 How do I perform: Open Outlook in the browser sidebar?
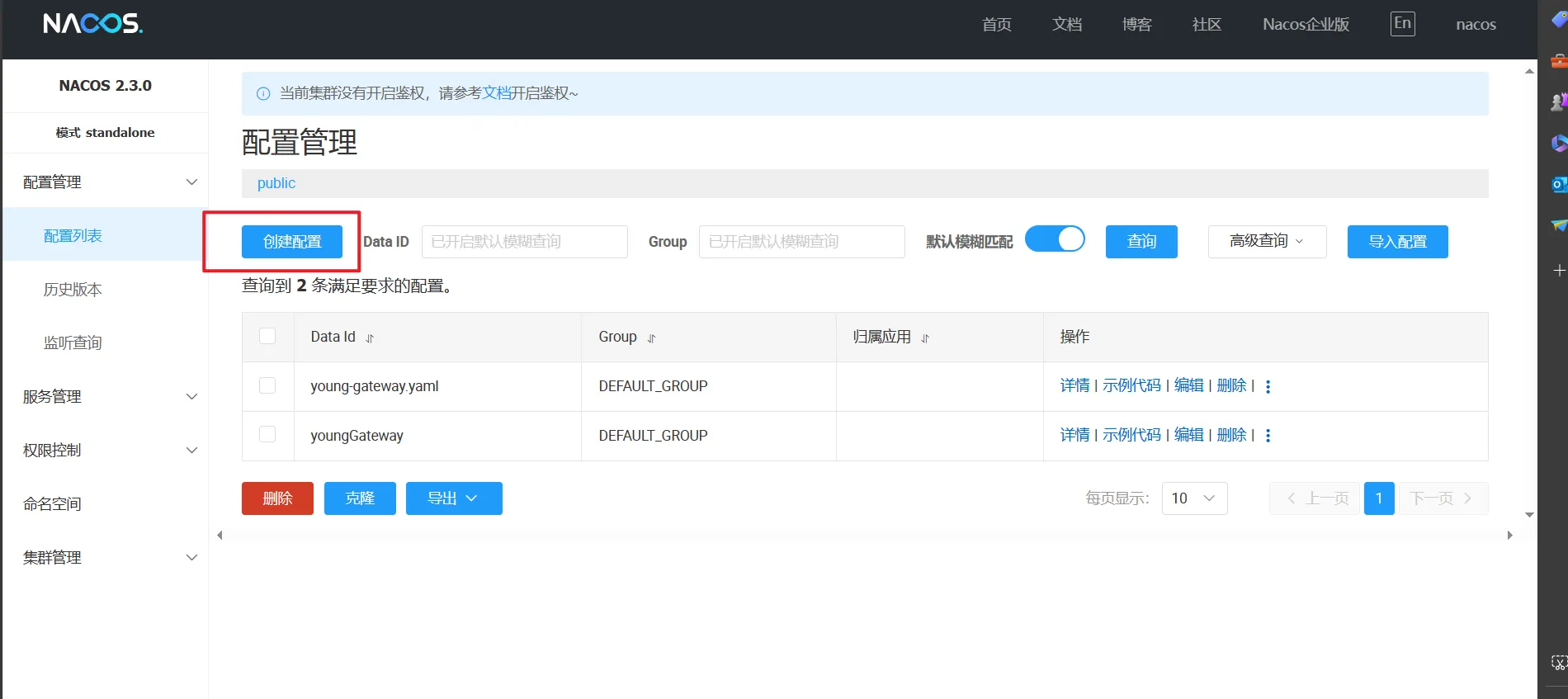(1558, 184)
